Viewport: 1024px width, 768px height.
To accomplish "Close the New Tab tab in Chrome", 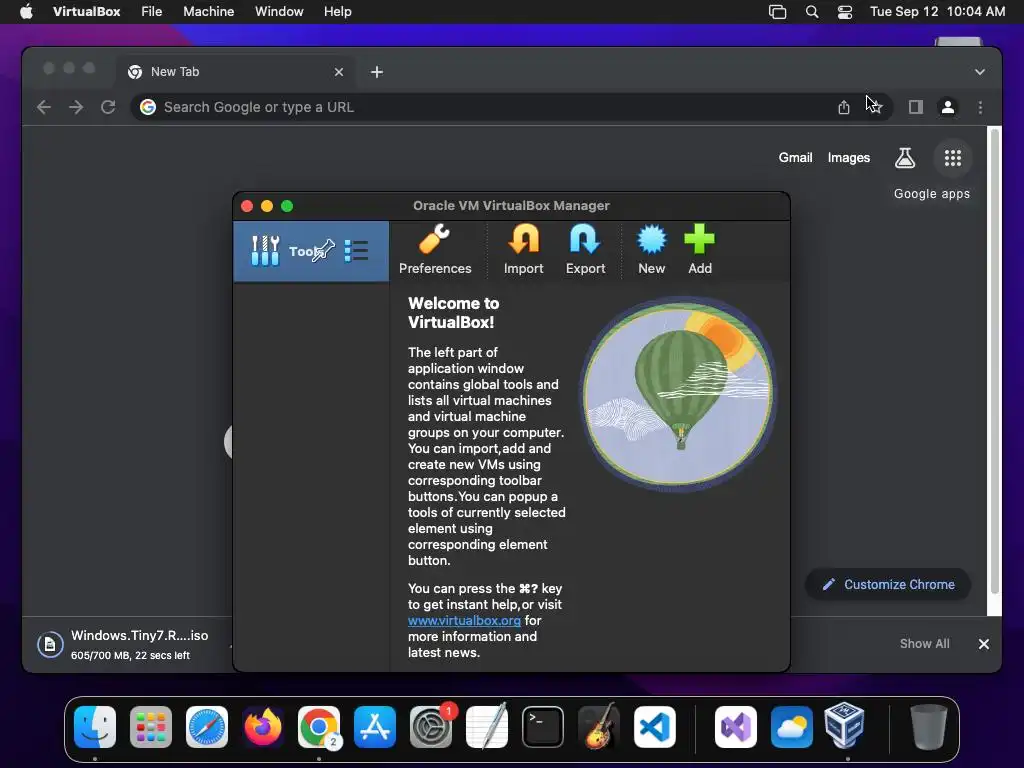I will [339, 72].
